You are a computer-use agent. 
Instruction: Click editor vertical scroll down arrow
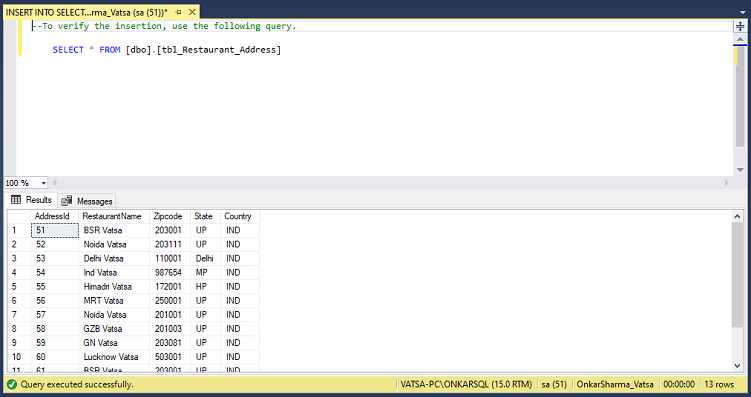(740, 170)
